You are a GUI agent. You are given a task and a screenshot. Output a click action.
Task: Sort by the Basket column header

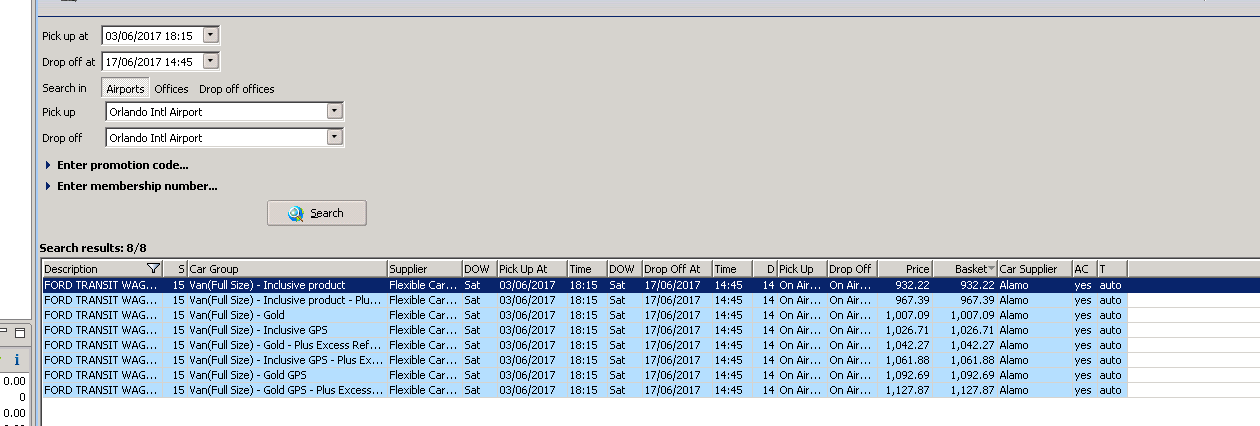(966, 269)
